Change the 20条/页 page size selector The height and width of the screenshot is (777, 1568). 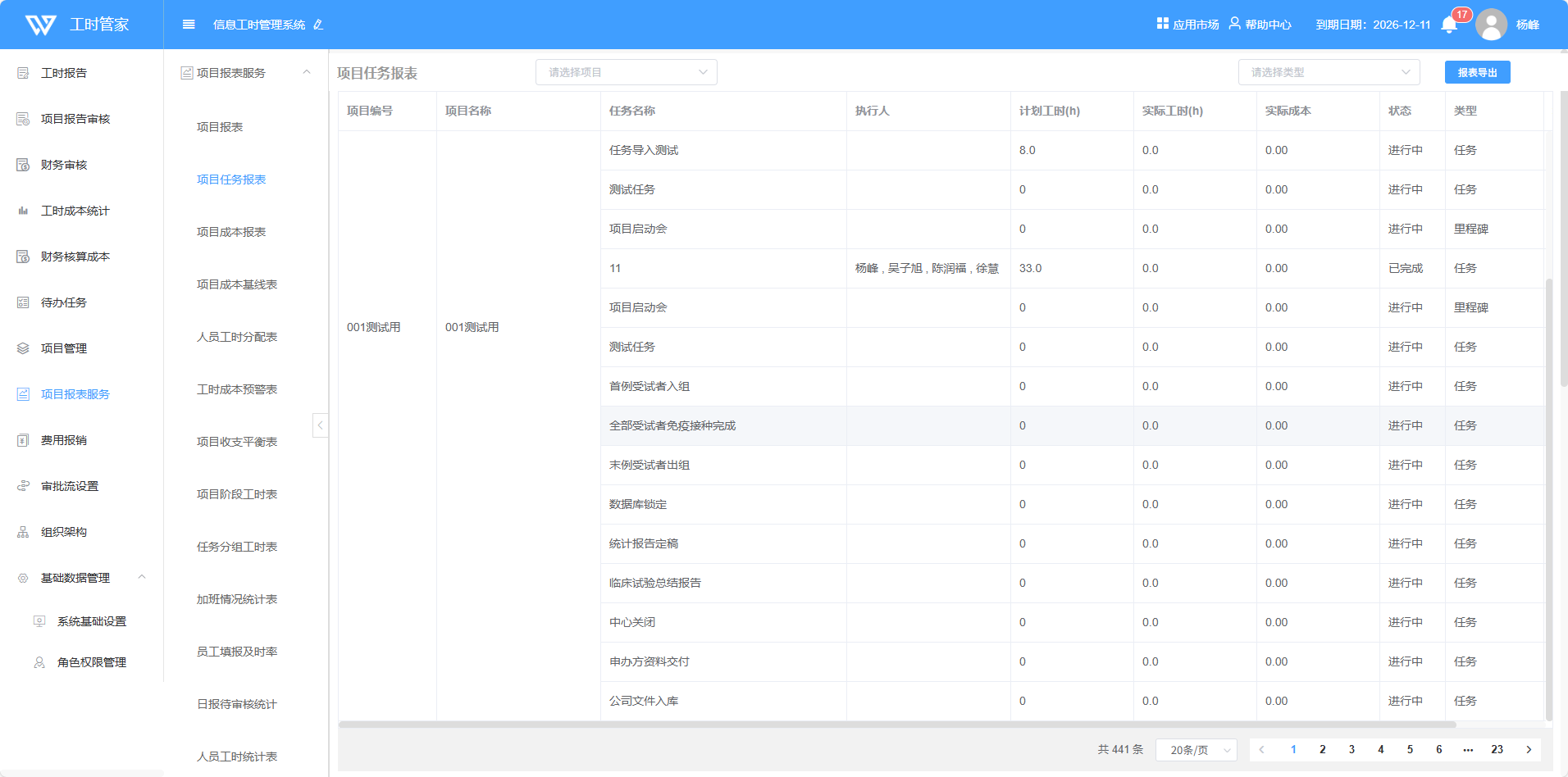tap(1196, 750)
